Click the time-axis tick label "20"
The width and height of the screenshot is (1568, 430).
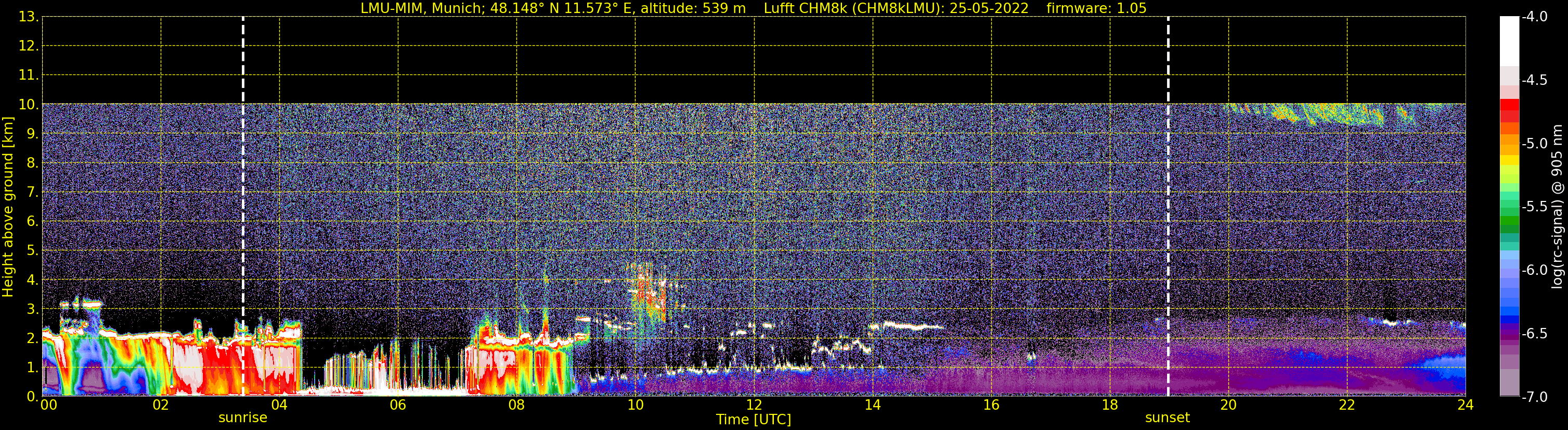(x=1228, y=405)
